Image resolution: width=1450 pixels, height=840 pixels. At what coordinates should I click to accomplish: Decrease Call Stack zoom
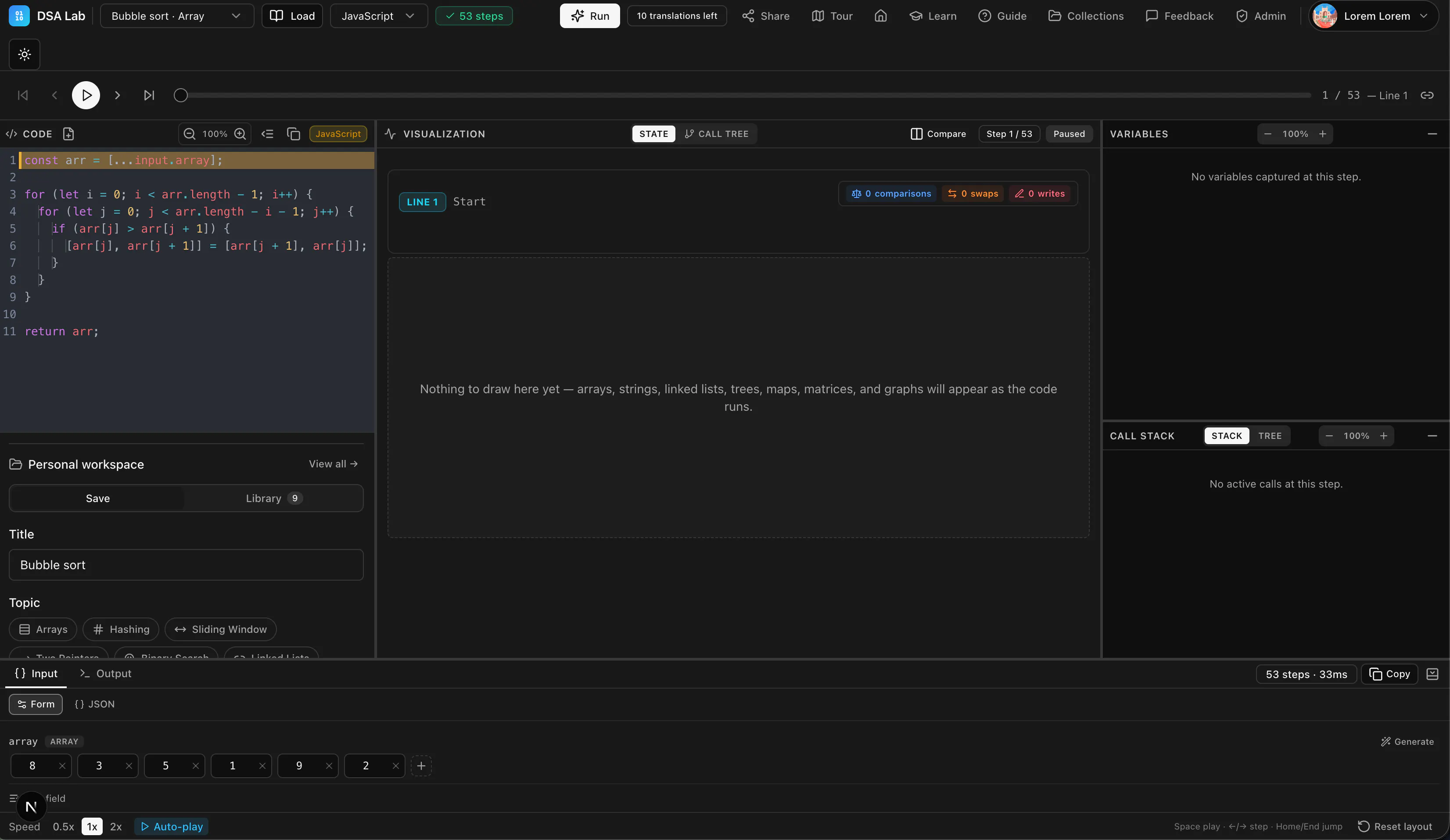[x=1329, y=436]
